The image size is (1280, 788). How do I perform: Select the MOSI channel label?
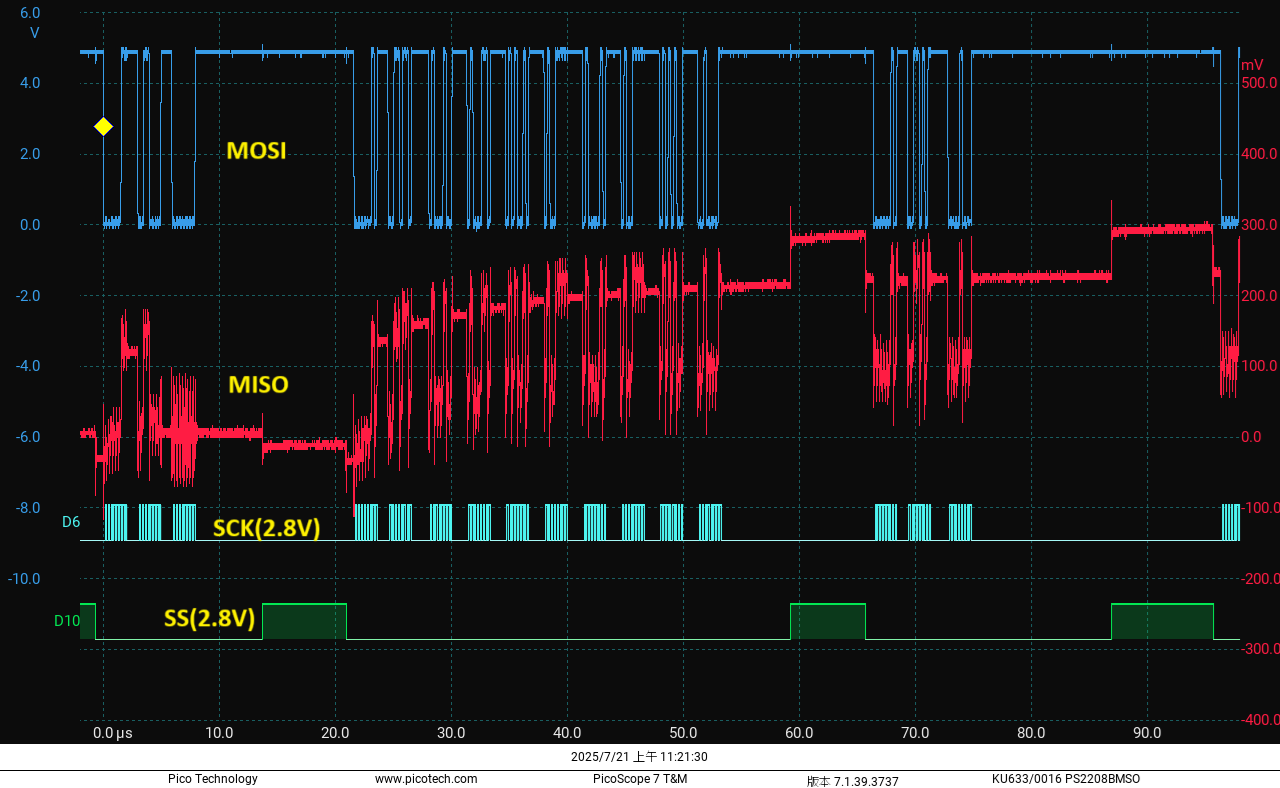point(256,151)
